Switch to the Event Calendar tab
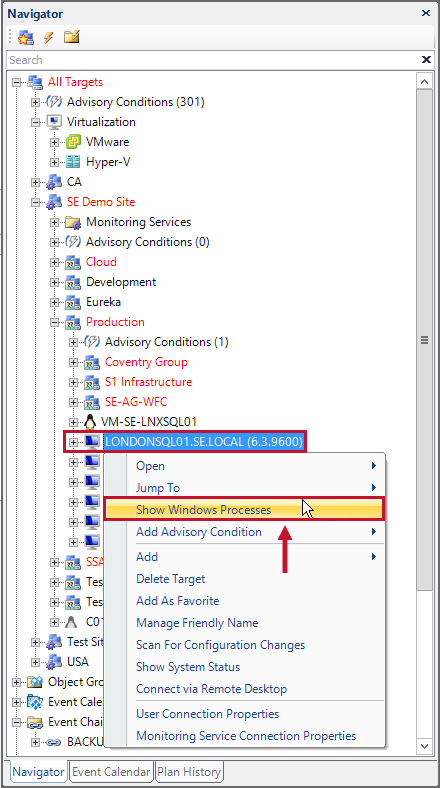440x788 pixels. (x=111, y=772)
